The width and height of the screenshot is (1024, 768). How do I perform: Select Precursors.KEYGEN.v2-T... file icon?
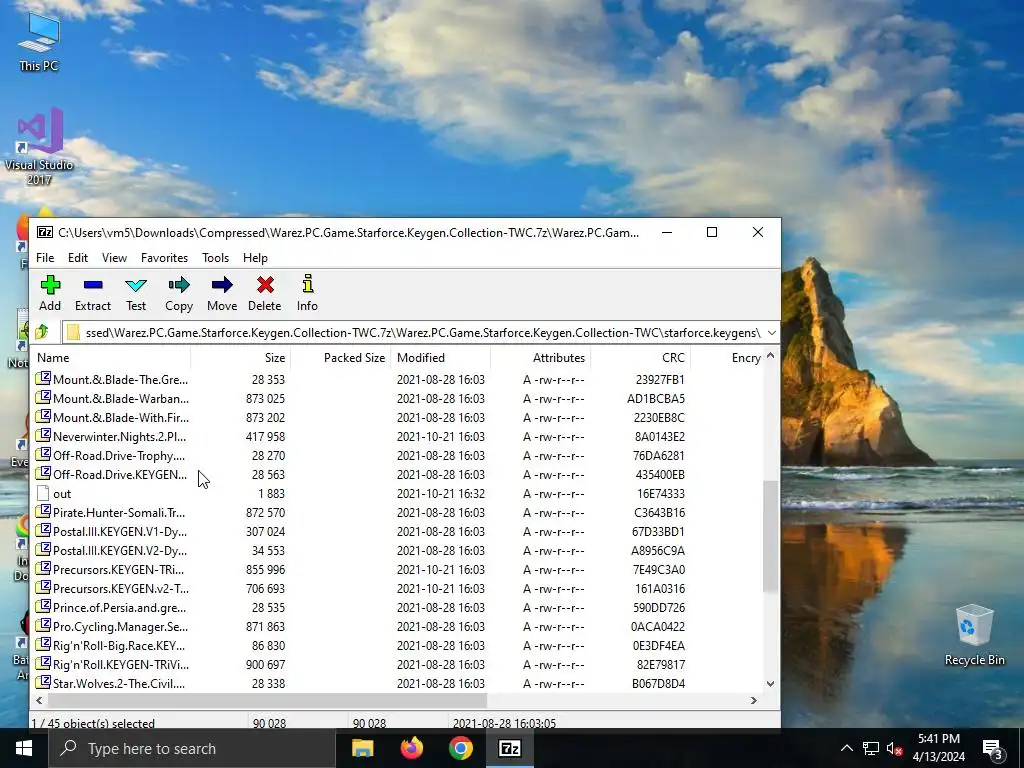[43, 588]
